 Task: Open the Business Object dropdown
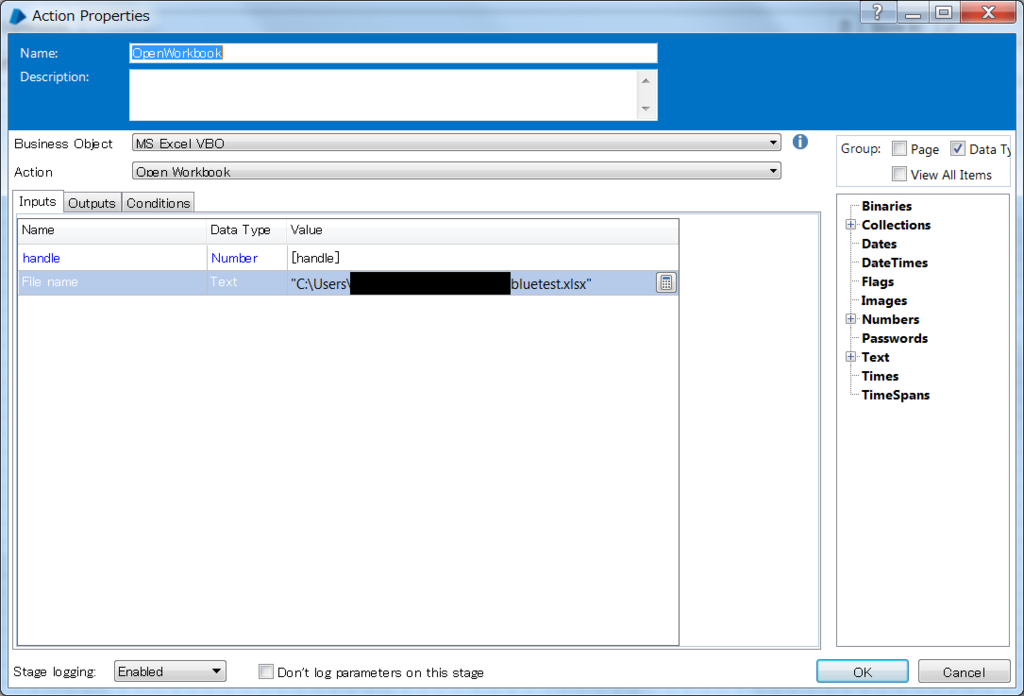point(456,143)
